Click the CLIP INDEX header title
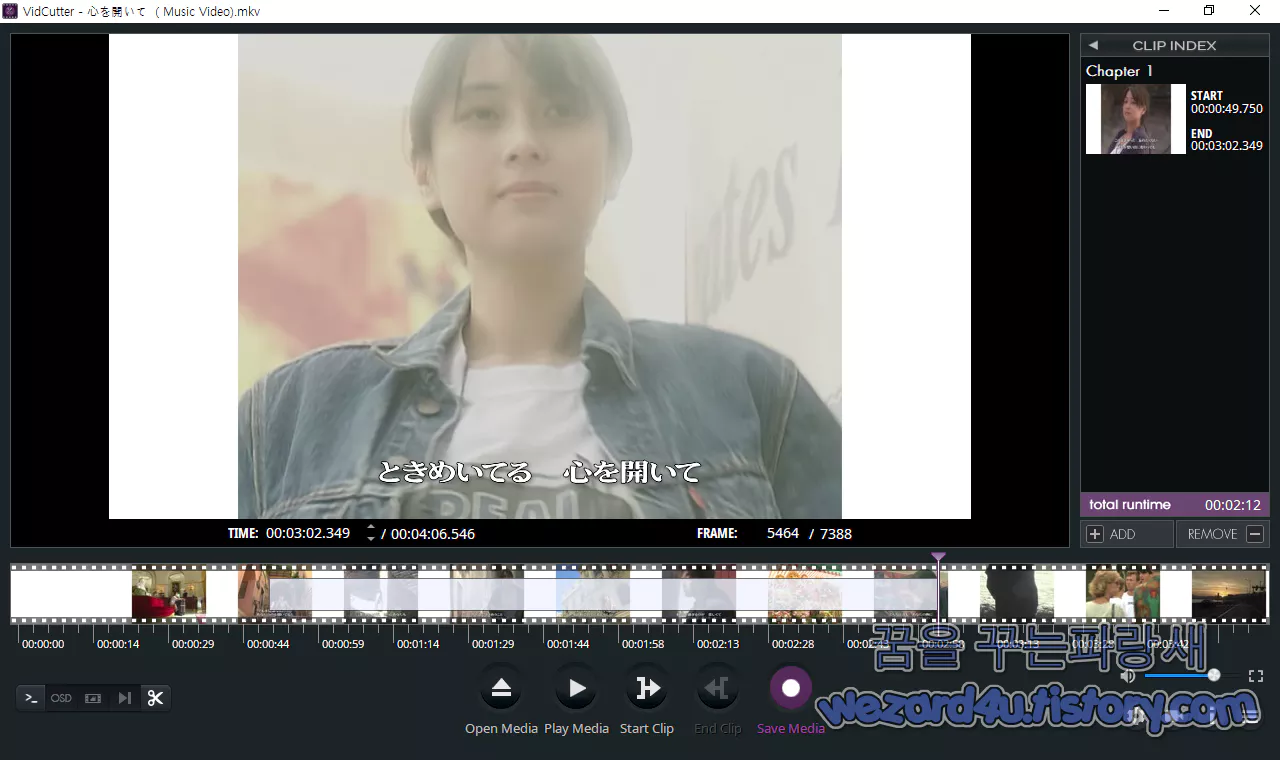This screenshot has width=1280, height=760. (x=1174, y=45)
